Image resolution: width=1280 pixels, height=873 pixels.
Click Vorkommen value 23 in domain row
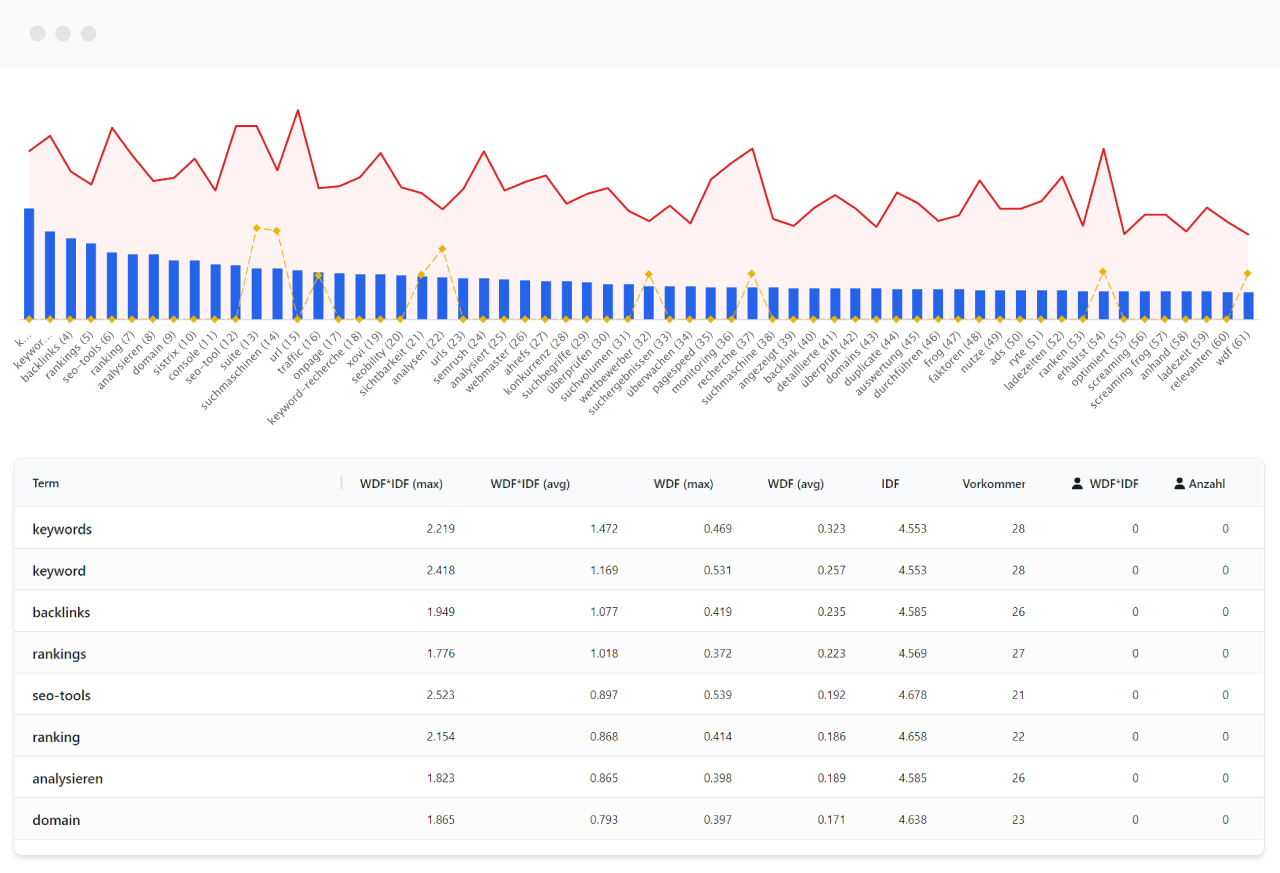click(1018, 820)
